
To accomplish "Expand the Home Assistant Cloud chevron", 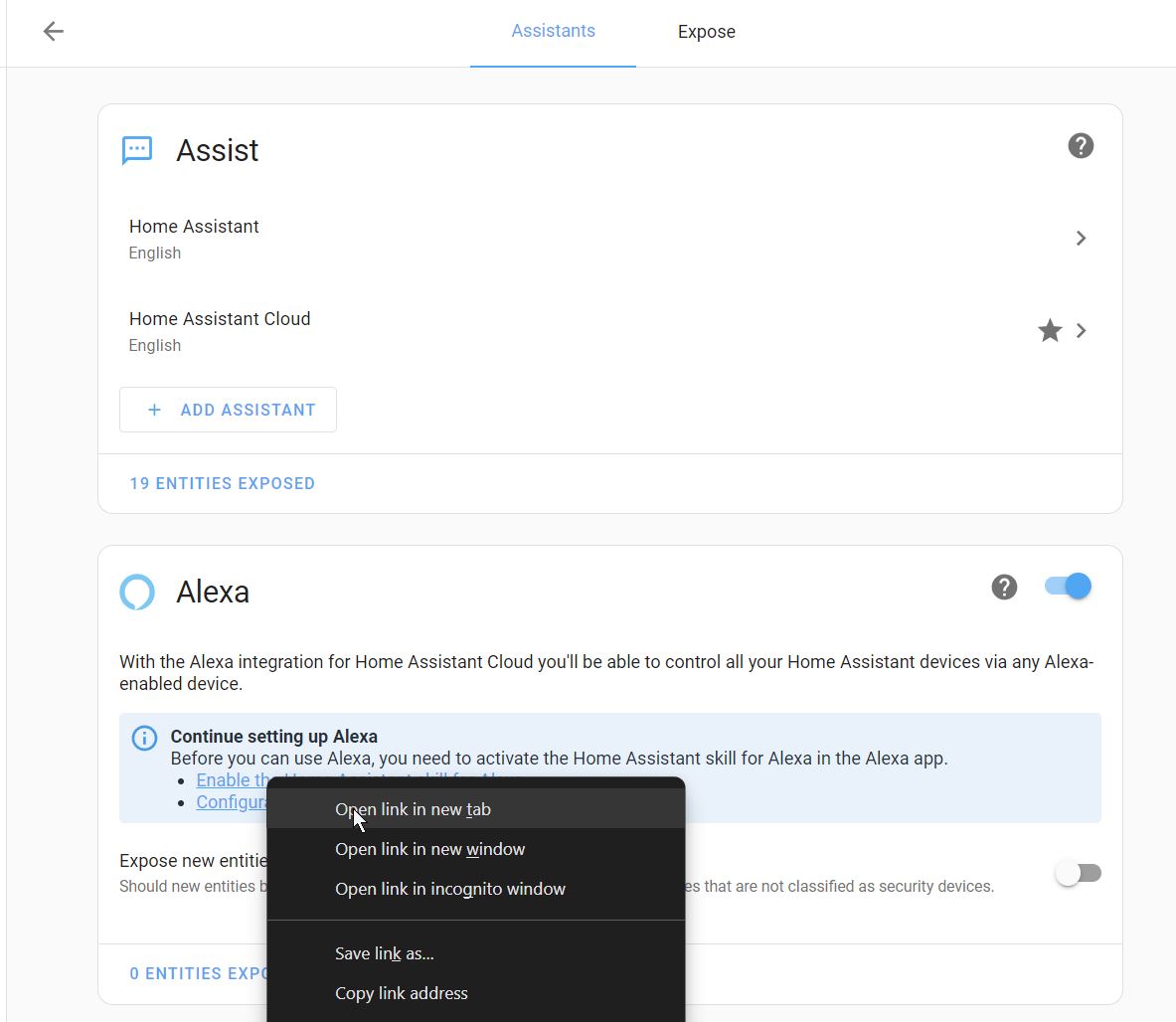I will pyautogui.click(x=1081, y=331).
